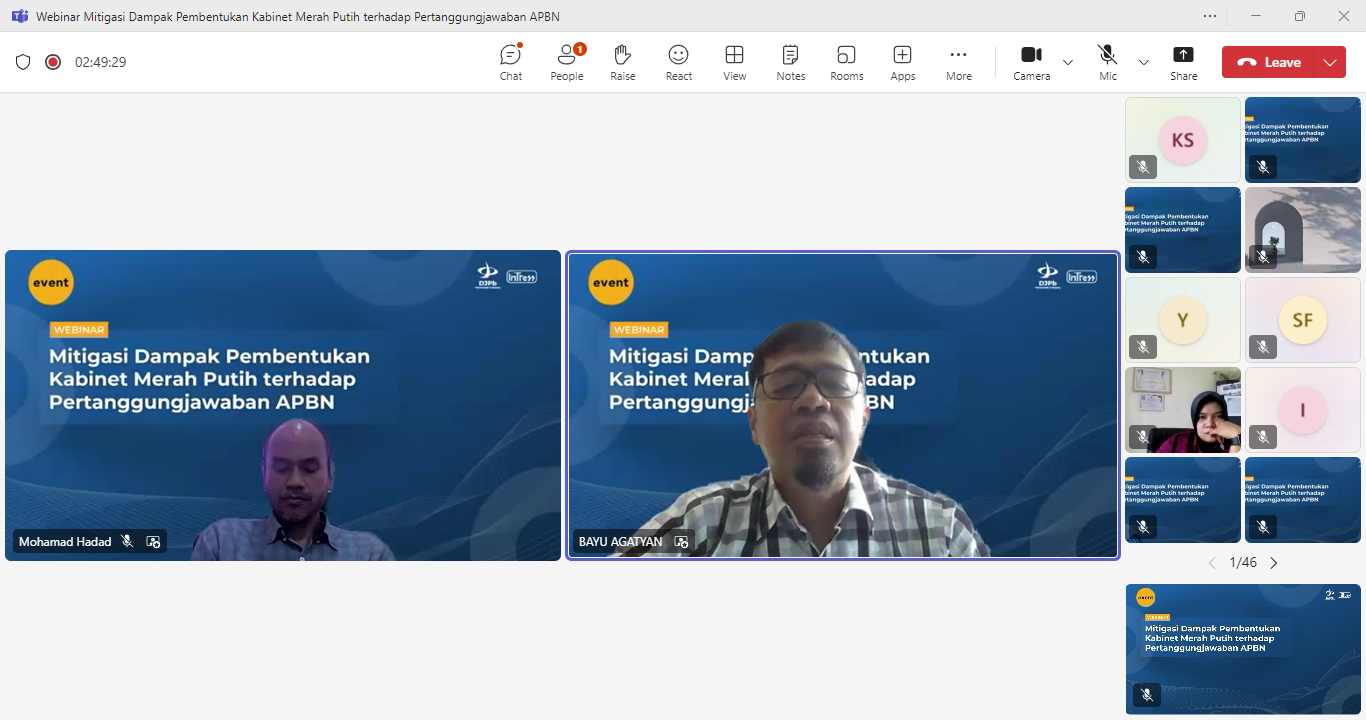The width and height of the screenshot is (1366, 720).
Task: Click the webinar window title text
Action: coord(298,16)
